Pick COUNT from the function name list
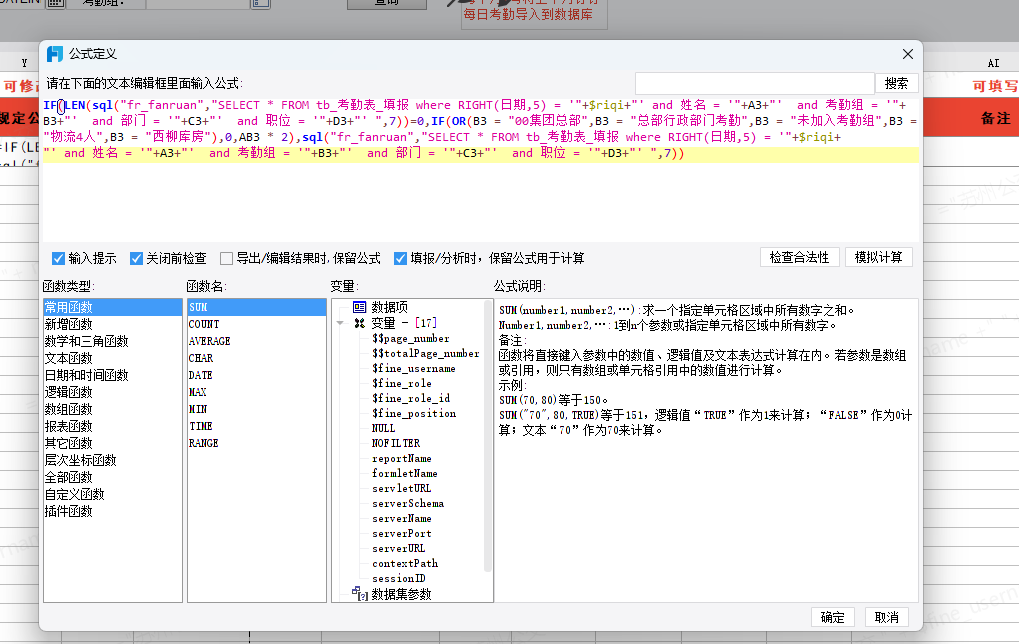Viewport: 1019px width, 644px height. click(x=204, y=324)
